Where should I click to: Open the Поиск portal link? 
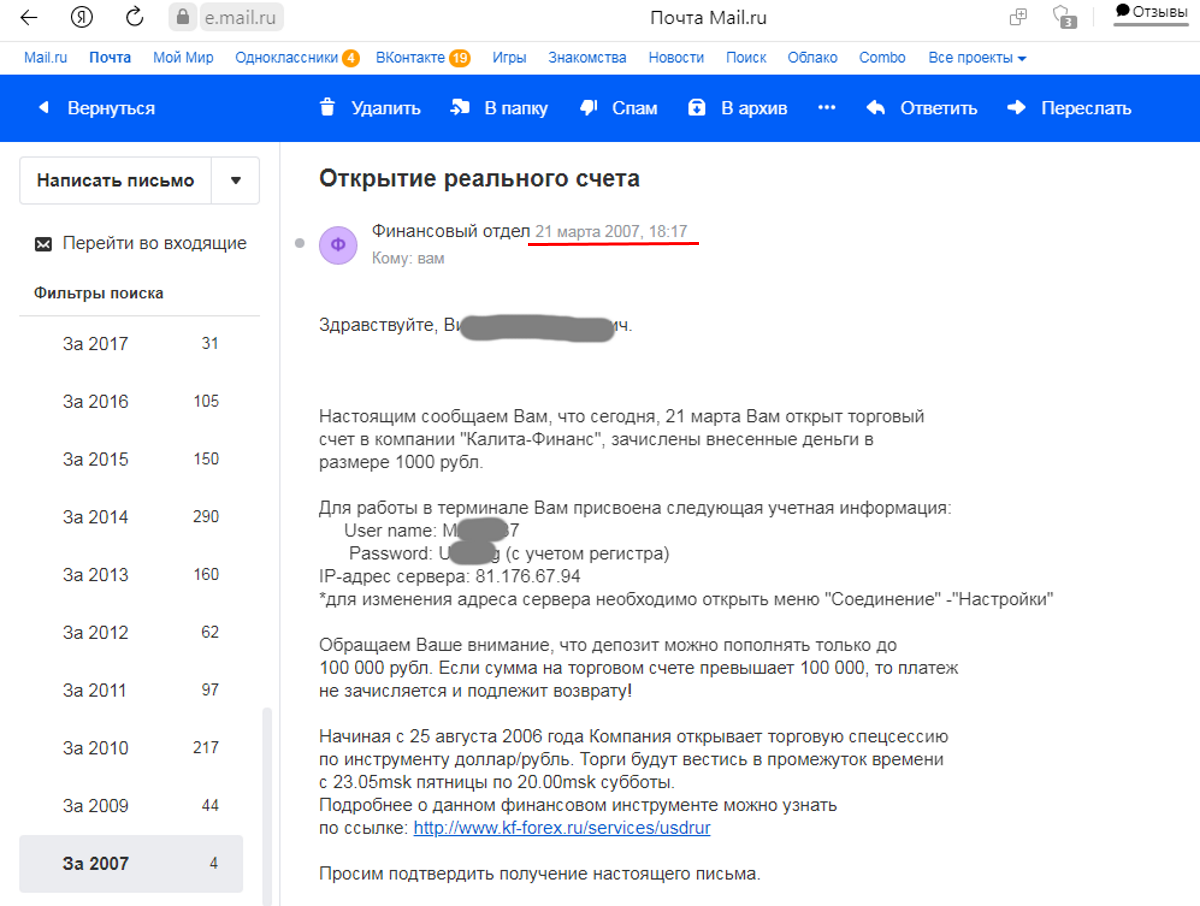(746, 58)
